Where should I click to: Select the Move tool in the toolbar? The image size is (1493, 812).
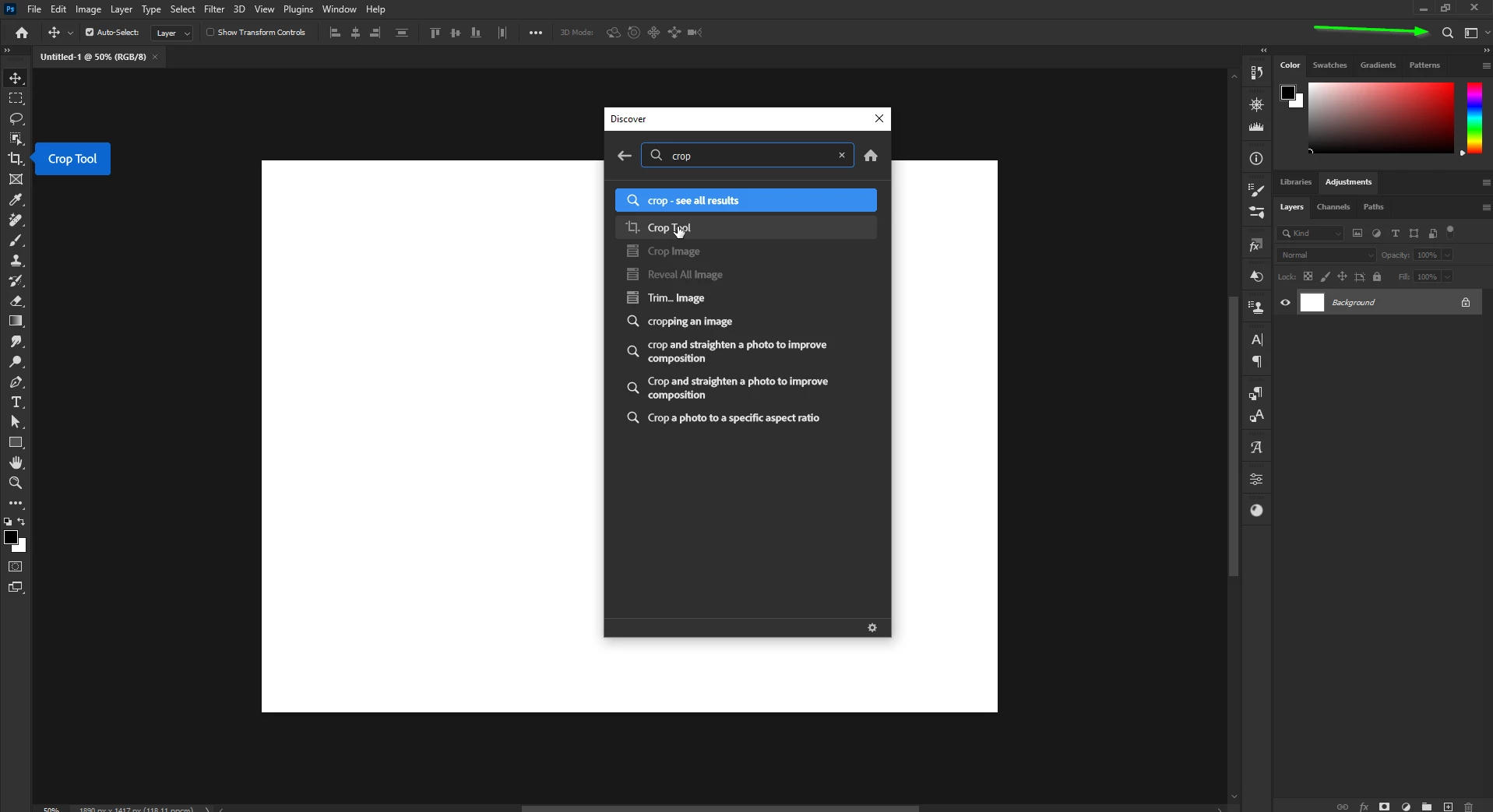(x=16, y=78)
